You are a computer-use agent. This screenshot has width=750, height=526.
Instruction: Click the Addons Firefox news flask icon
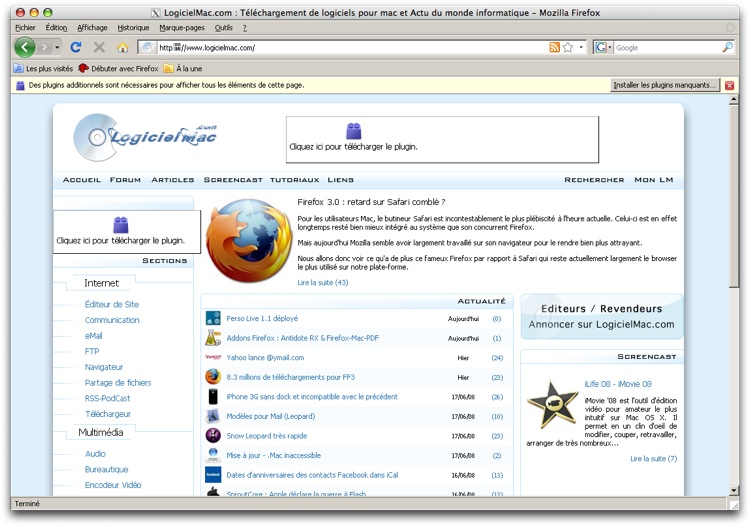(213, 338)
